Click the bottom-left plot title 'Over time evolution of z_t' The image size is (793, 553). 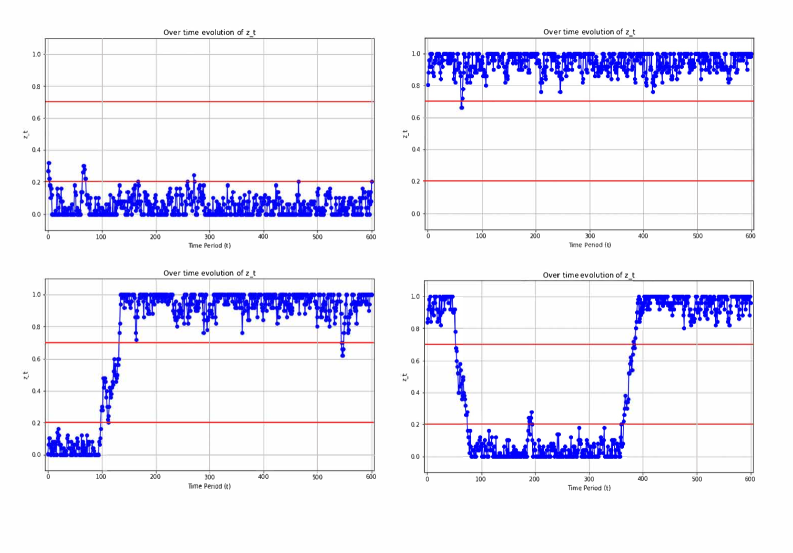[x=209, y=273]
